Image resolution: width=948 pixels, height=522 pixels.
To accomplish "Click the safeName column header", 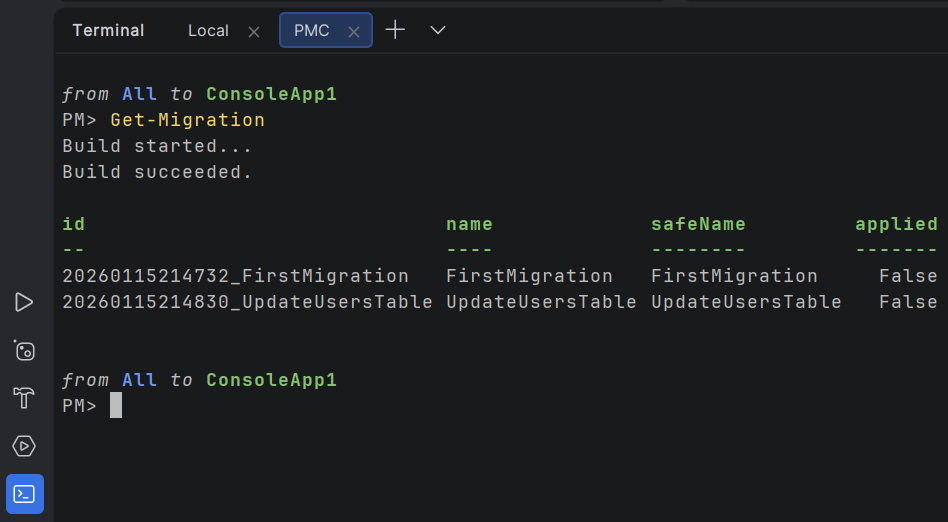I will pyautogui.click(x=698, y=224).
